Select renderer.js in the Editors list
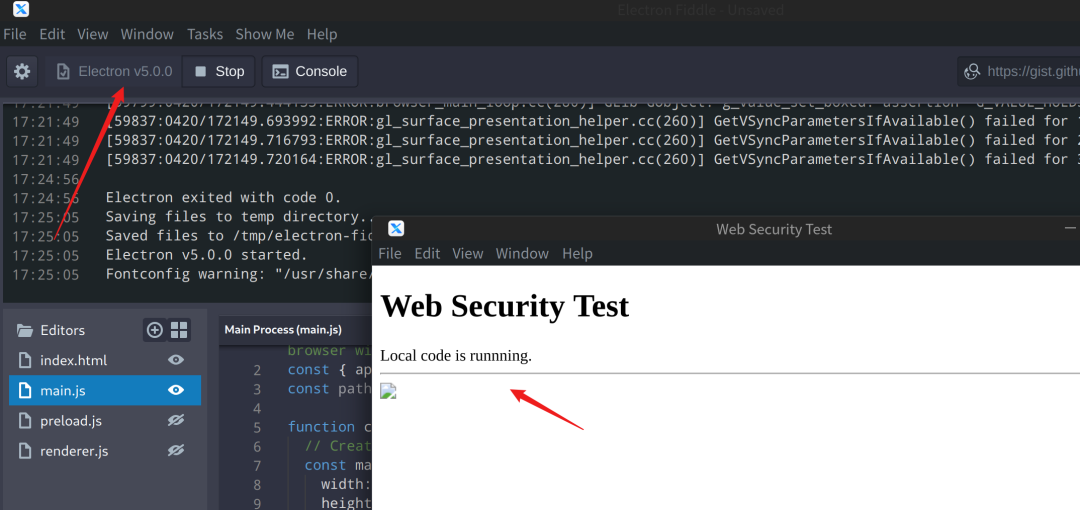The height and width of the screenshot is (510, 1080). click(105, 451)
